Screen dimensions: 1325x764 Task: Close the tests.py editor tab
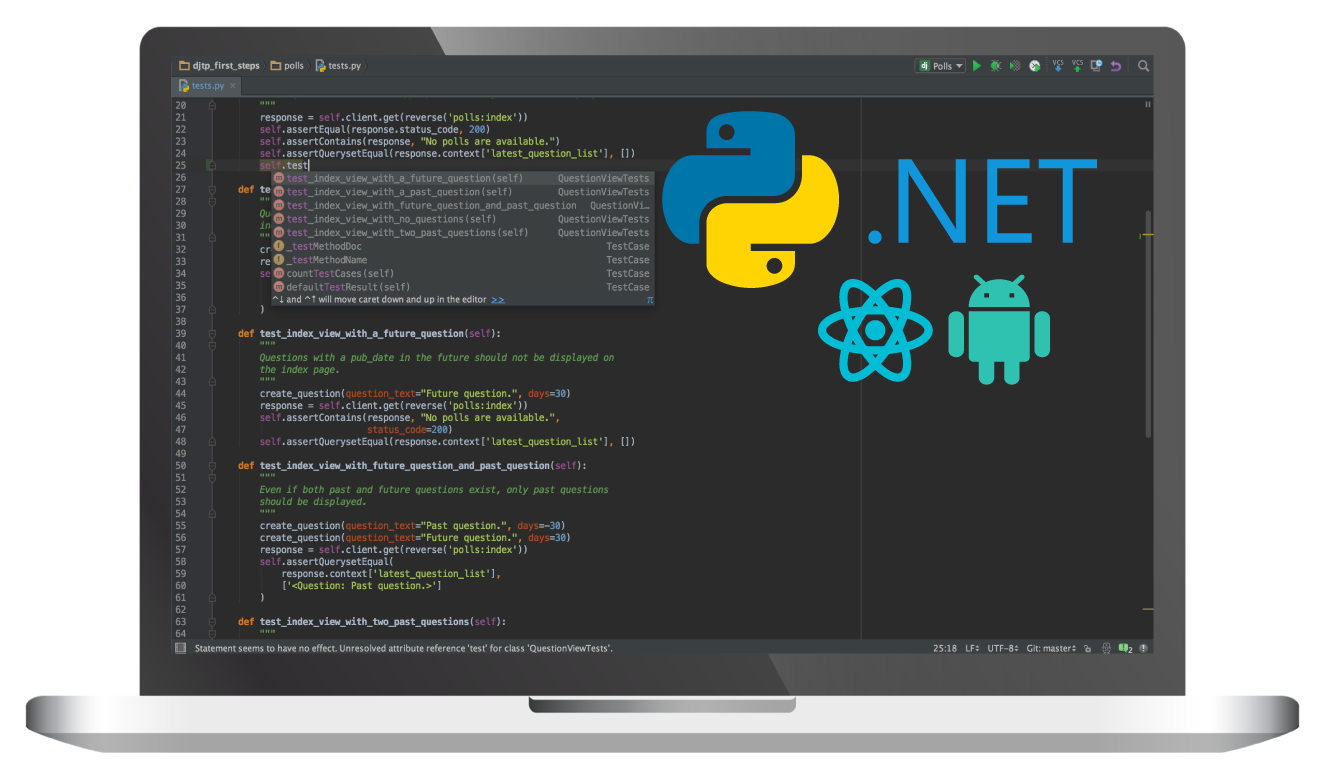pyautogui.click(x=233, y=86)
